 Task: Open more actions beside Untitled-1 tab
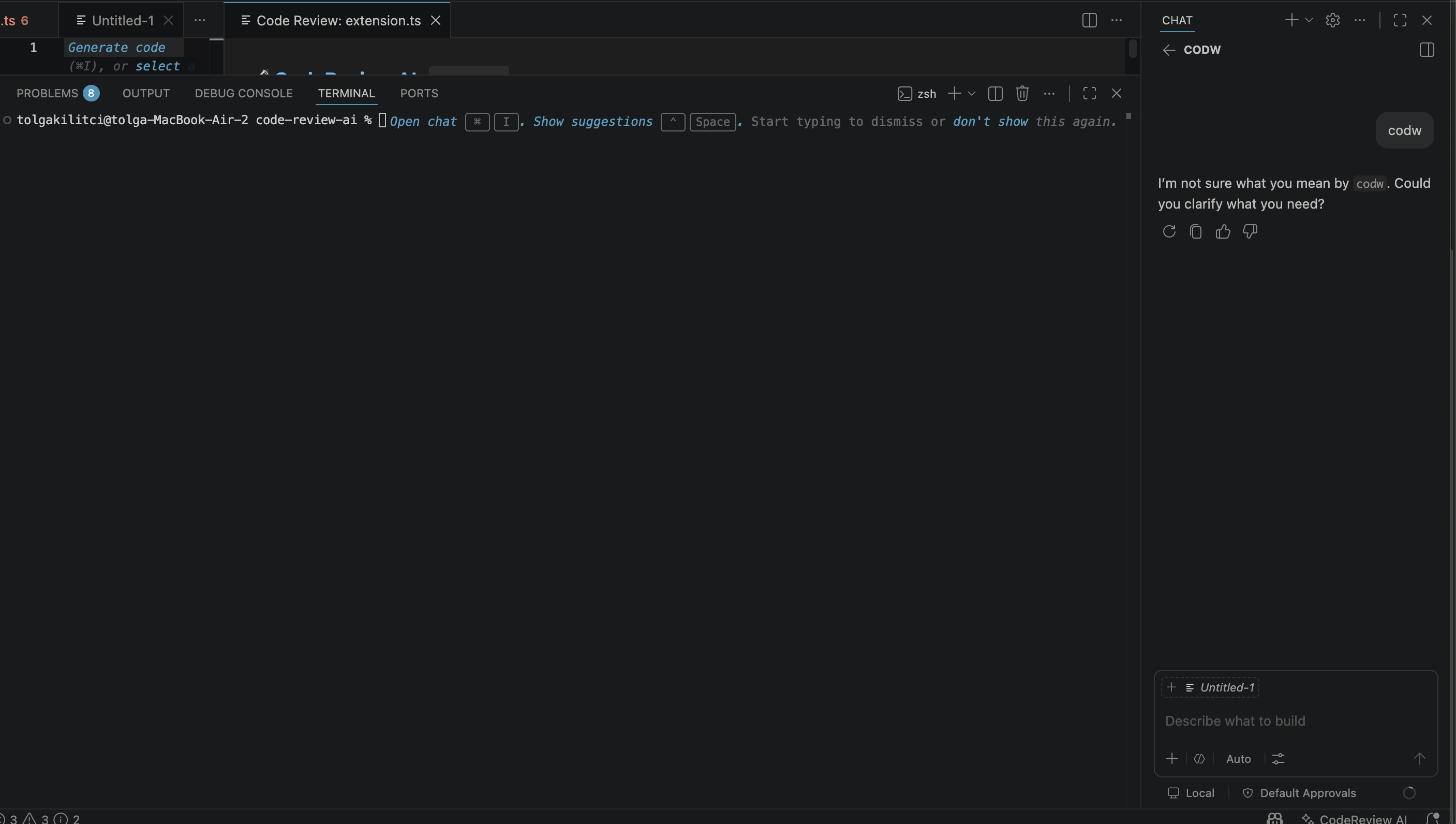click(x=200, y=20)
